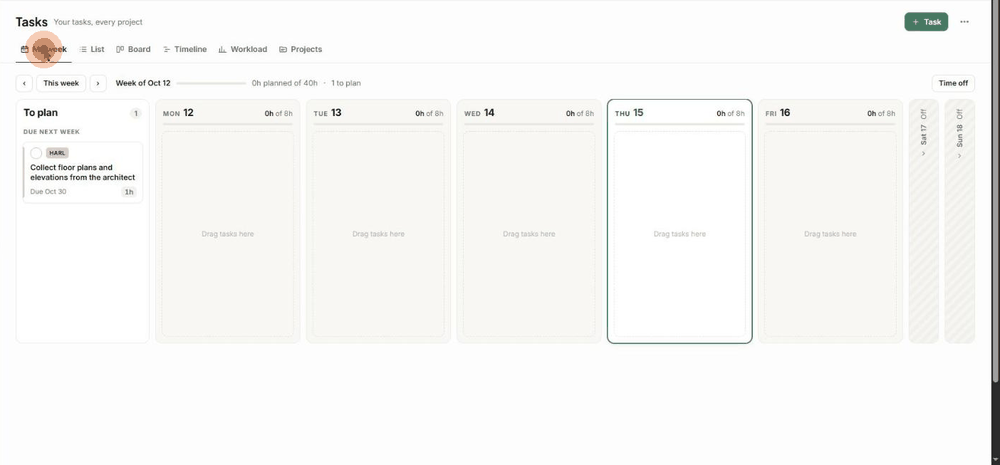
Task: Click the page vertical scrollbar
Action: (x=996, y=191)
